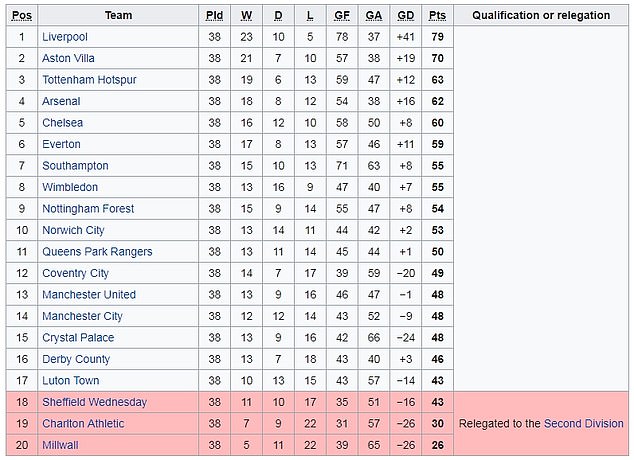The image size is (634, 460).
Task: Click the GF column header abbreviation
Action: (x=342, y=15)
